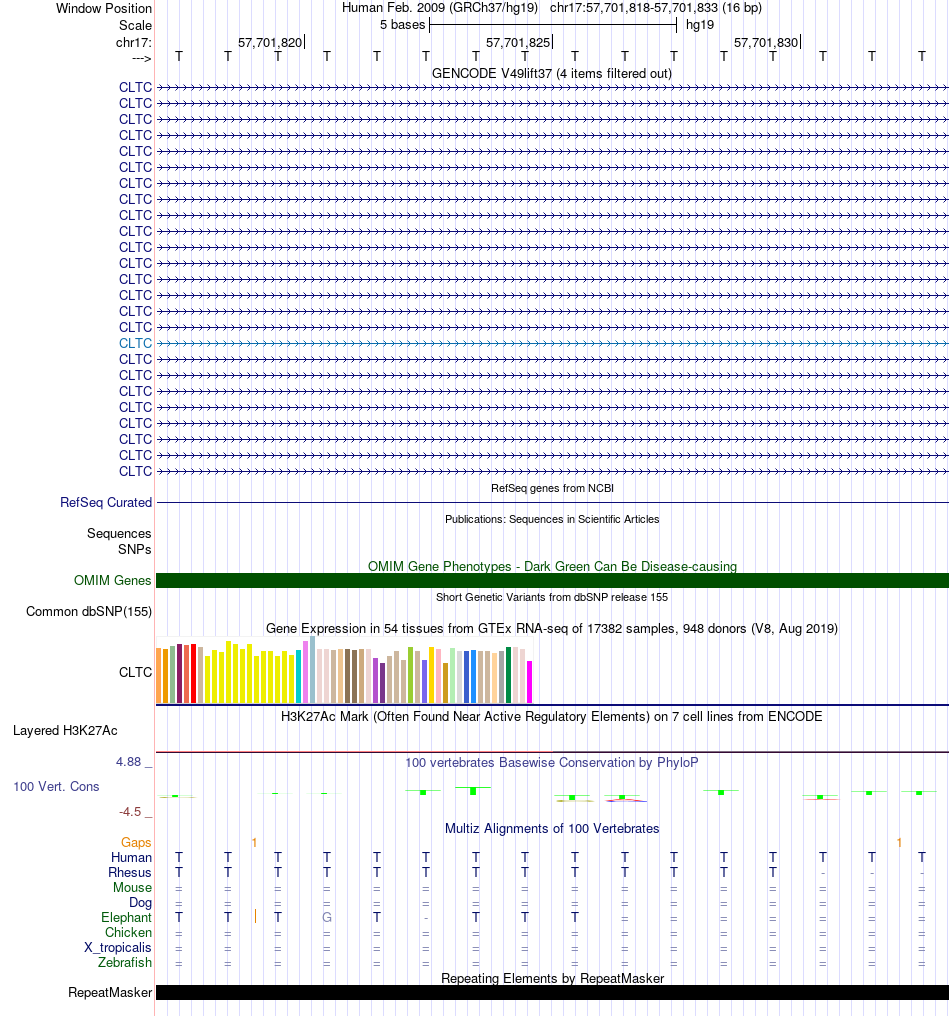Click the hg19 label beside the scale bar
Viewport: 950px width, 1016px height.
pos(700,25)
